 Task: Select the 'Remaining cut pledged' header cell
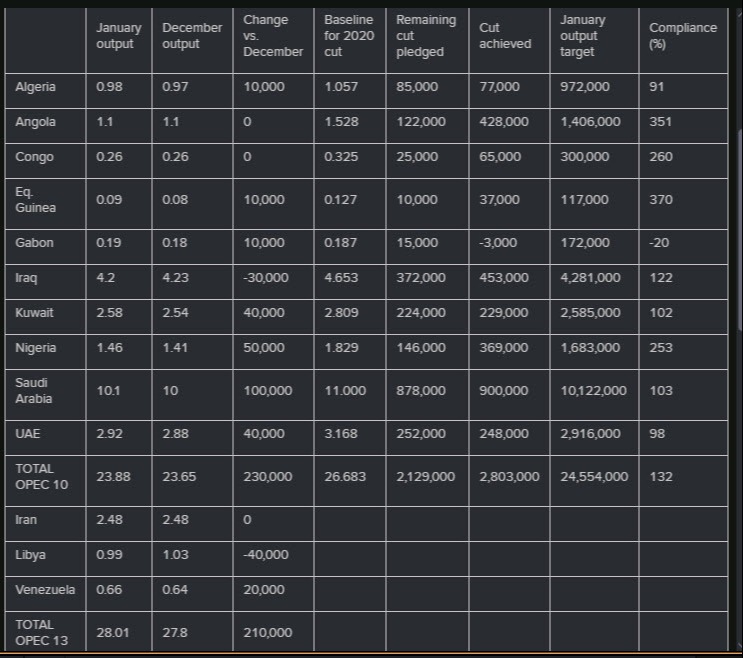(427, 36)
